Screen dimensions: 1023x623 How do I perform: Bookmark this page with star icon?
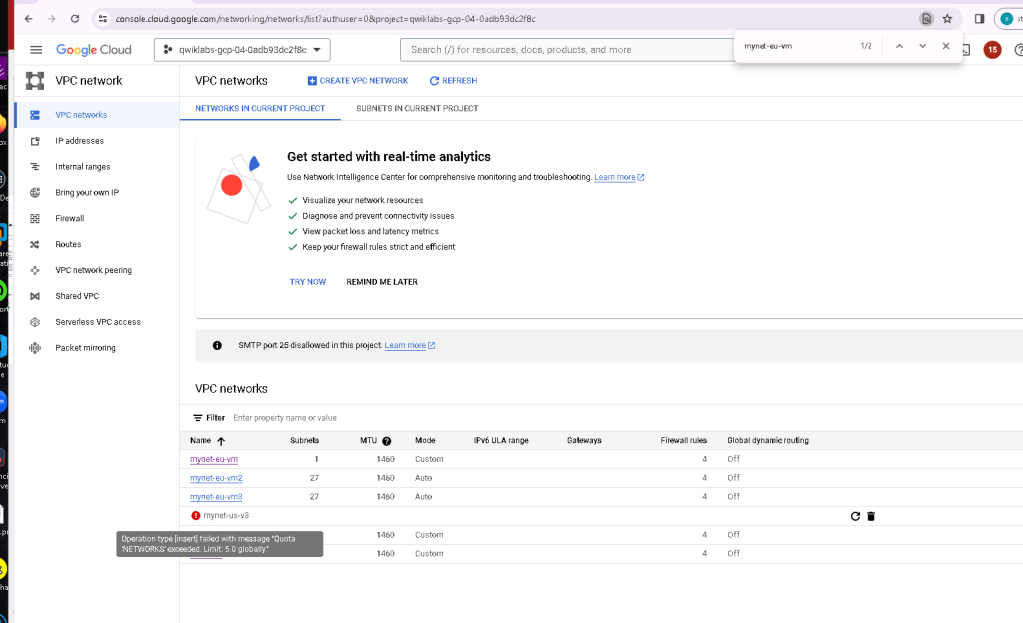947,19
